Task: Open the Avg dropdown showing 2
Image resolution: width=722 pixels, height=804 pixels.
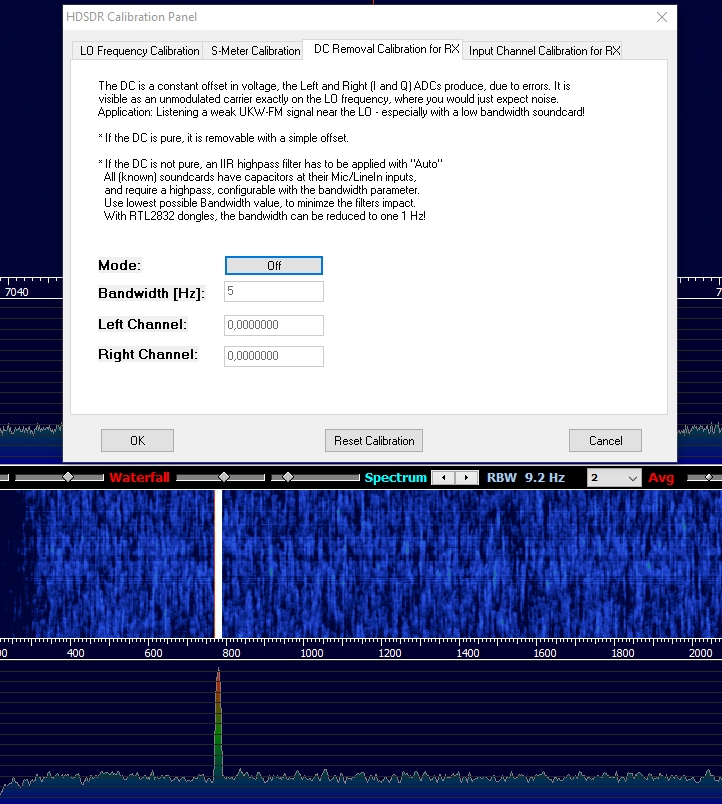Action: [x=614, y=478]
